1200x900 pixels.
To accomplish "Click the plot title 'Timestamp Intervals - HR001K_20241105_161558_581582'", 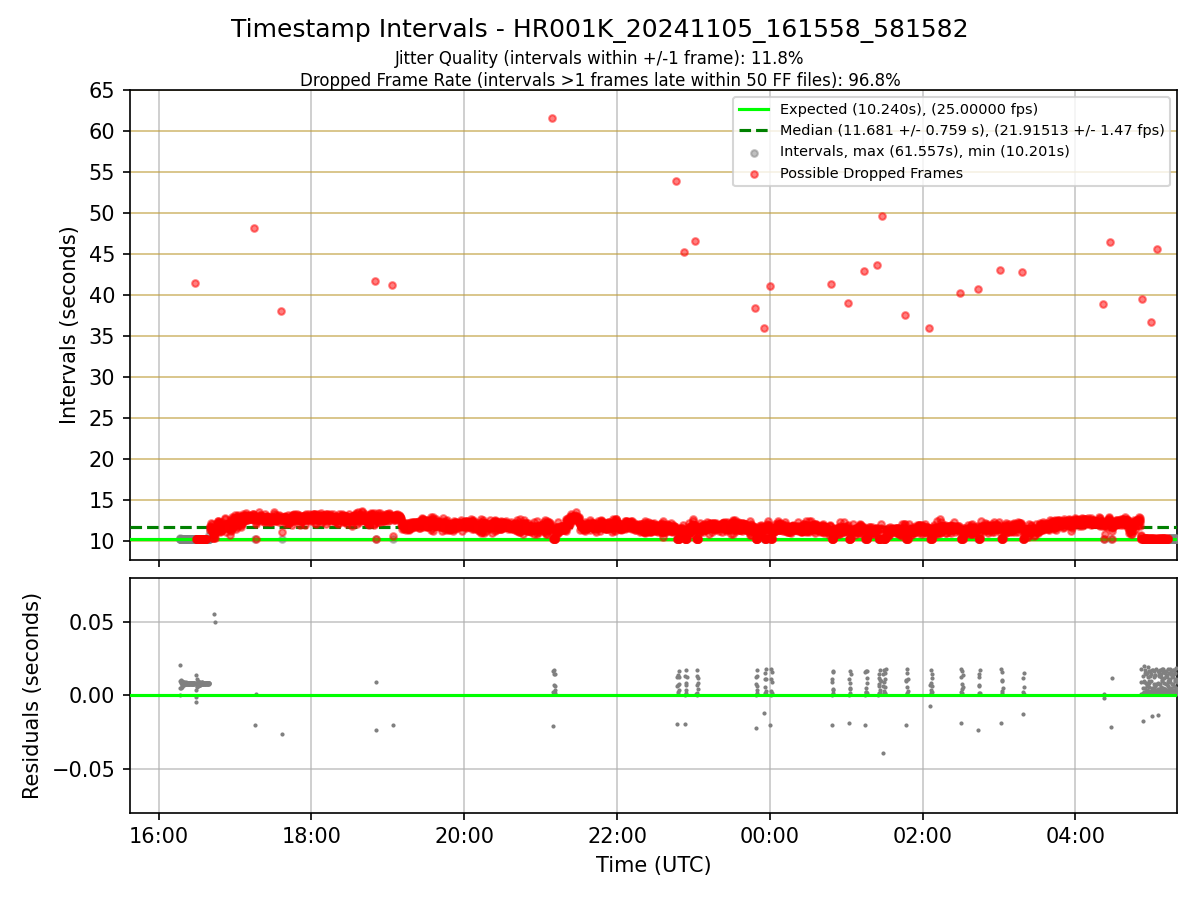I will pos(599,29).
